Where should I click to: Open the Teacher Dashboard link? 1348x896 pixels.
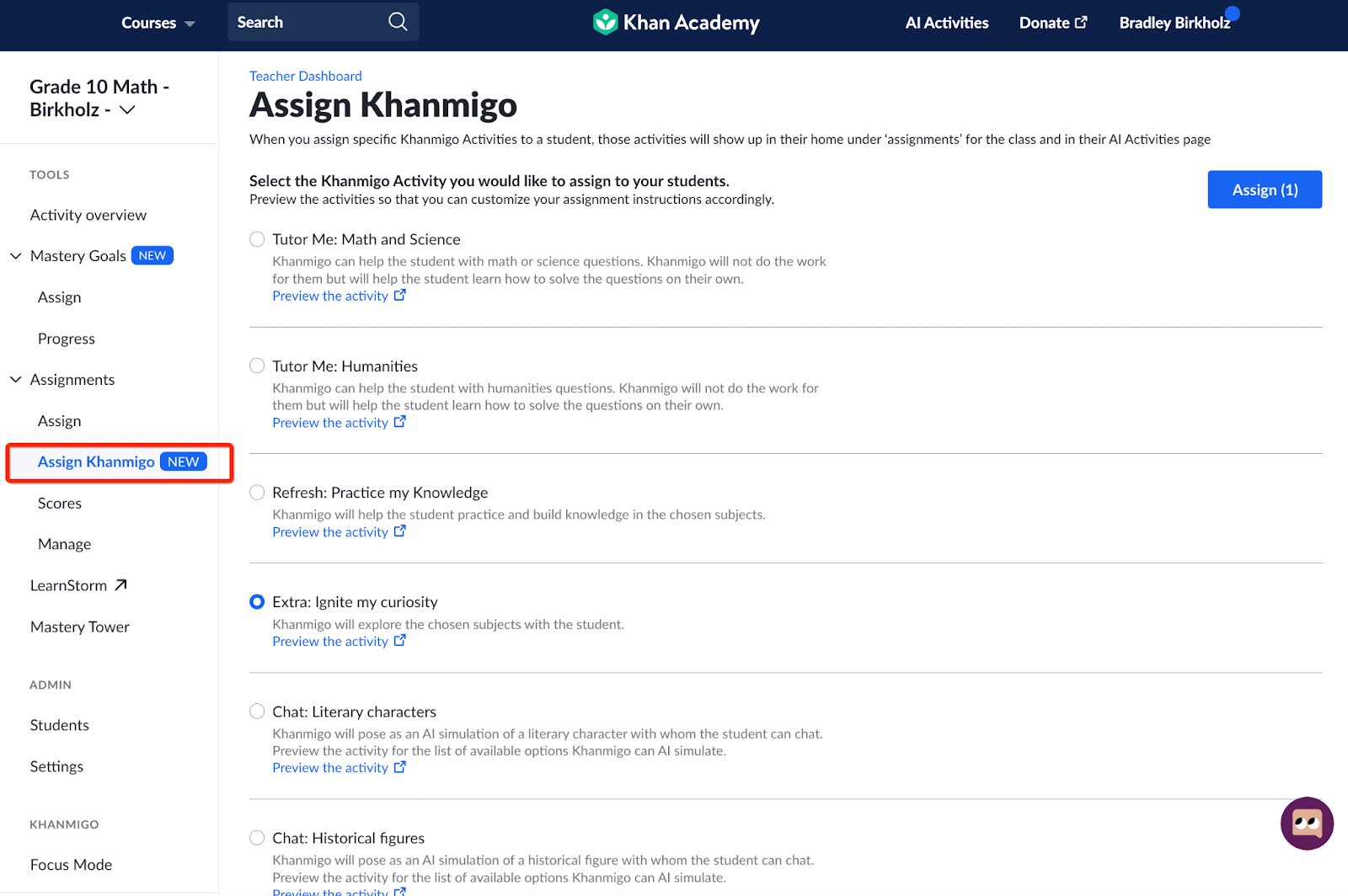click(x=305, y=75)
